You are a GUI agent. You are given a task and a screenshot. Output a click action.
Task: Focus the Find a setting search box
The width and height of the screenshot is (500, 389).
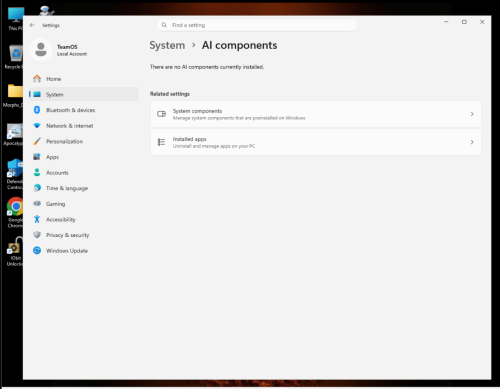[257, 25]
